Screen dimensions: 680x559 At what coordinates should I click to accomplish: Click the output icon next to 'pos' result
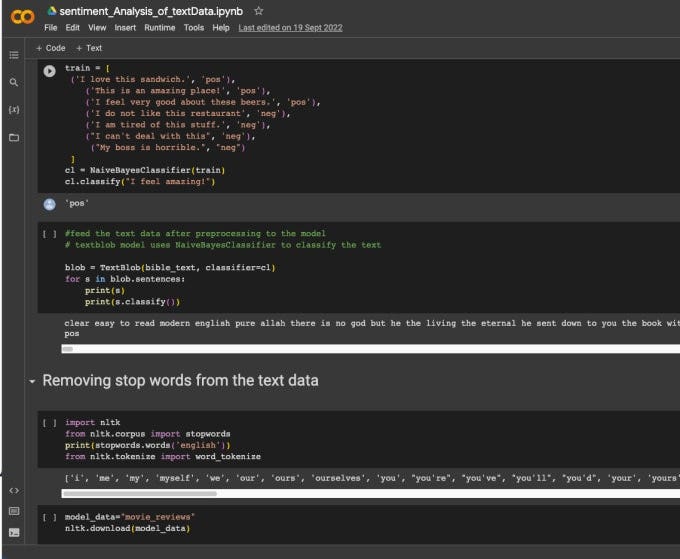coord(49,204)
